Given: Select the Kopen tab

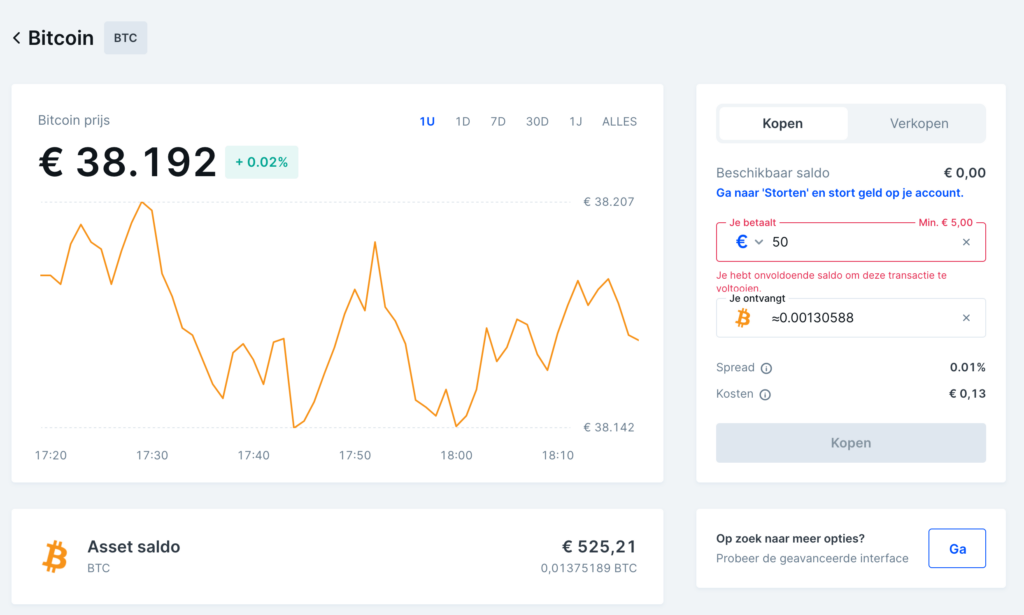Looking at the screenshot, I should point(782,123).
